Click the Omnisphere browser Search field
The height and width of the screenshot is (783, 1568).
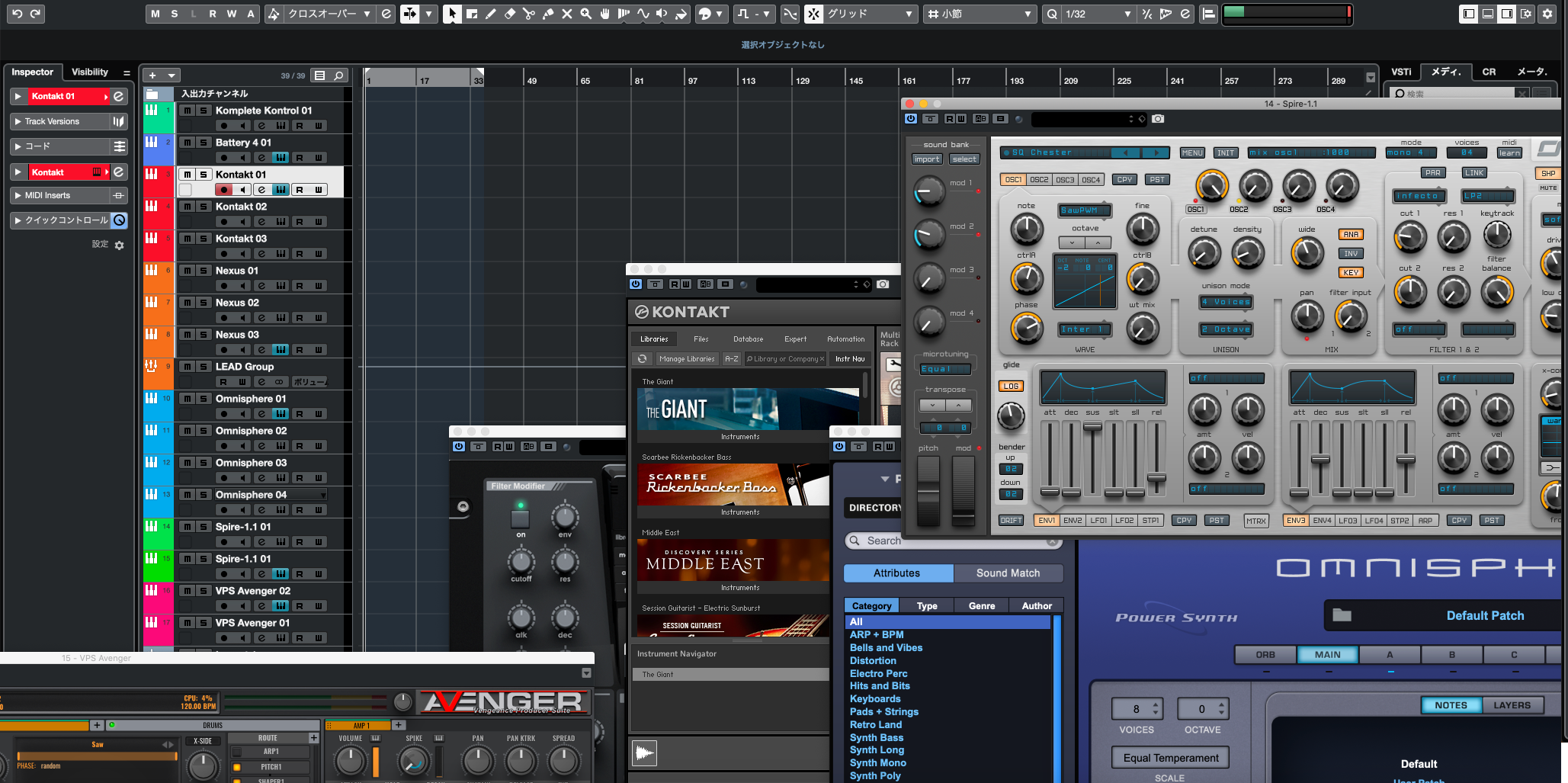pyautogui.click(x=953, y=541)
